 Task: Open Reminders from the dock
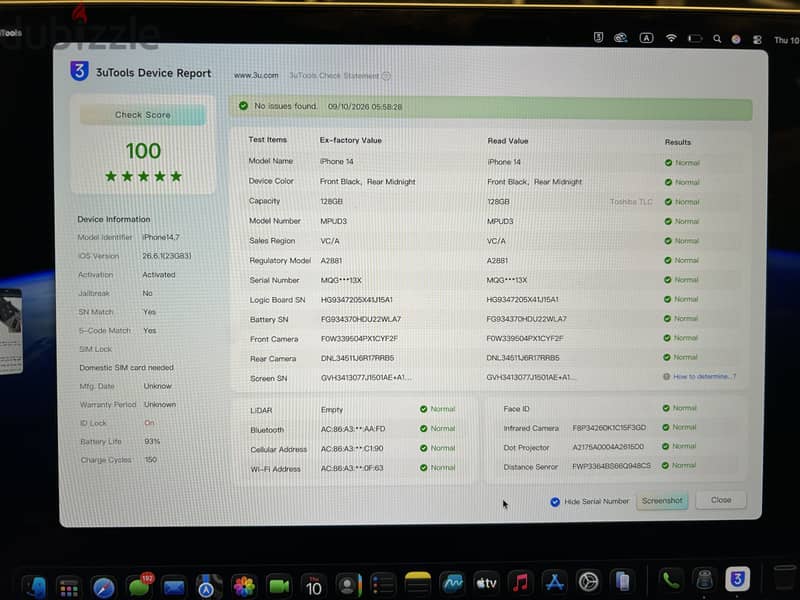383,585
